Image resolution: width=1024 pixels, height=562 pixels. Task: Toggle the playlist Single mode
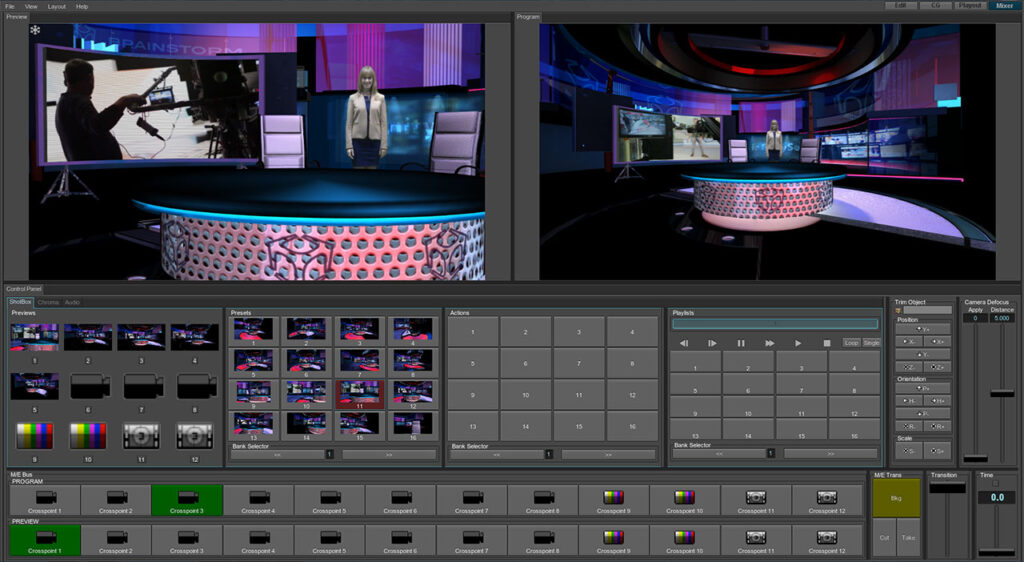[872, 343]
